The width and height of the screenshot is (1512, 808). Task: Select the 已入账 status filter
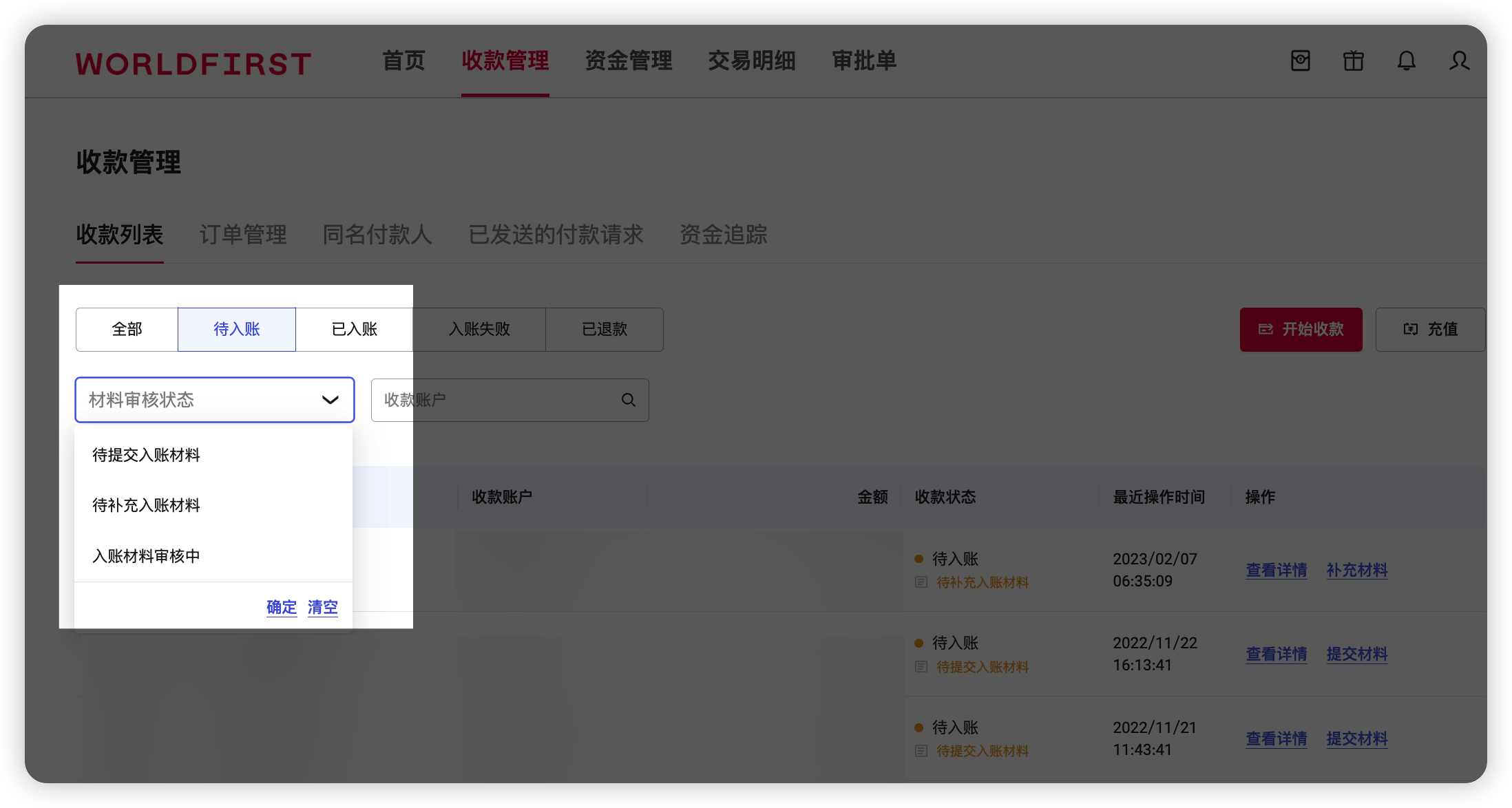[x=354, y=330]
